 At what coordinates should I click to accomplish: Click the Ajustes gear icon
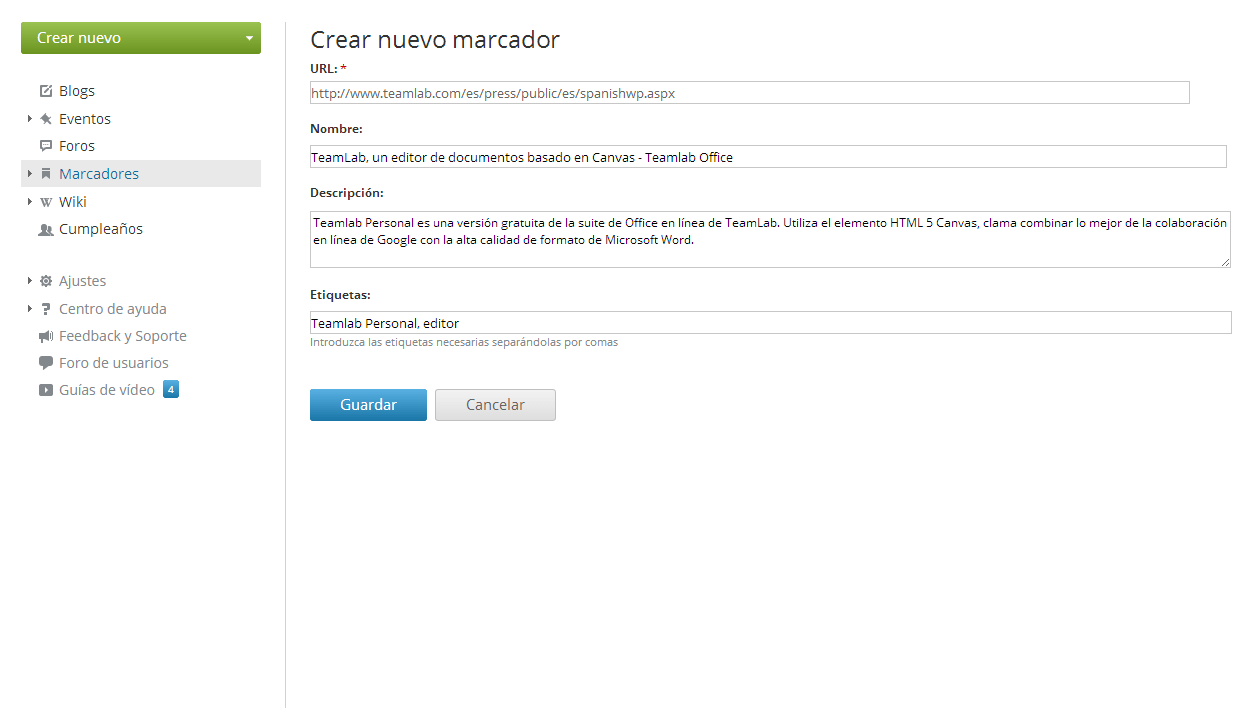[x=46, y=281]
